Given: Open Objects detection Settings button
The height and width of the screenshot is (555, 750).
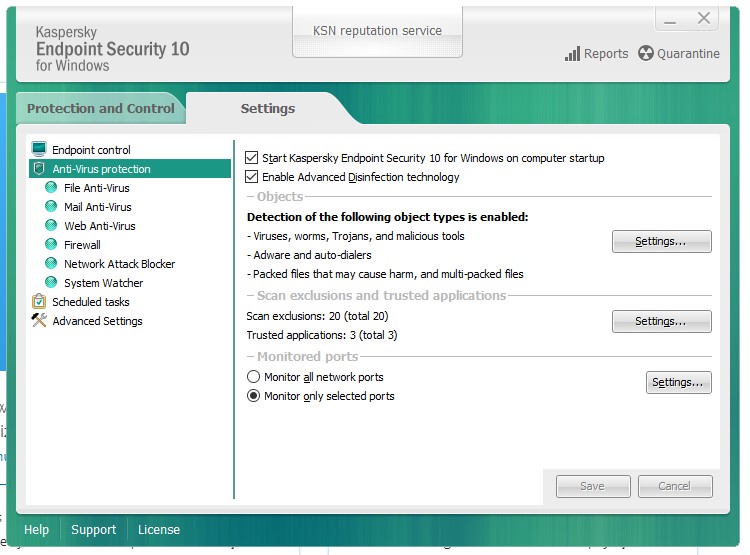Looking at the screenshot, I should click(x=662, y=241).
